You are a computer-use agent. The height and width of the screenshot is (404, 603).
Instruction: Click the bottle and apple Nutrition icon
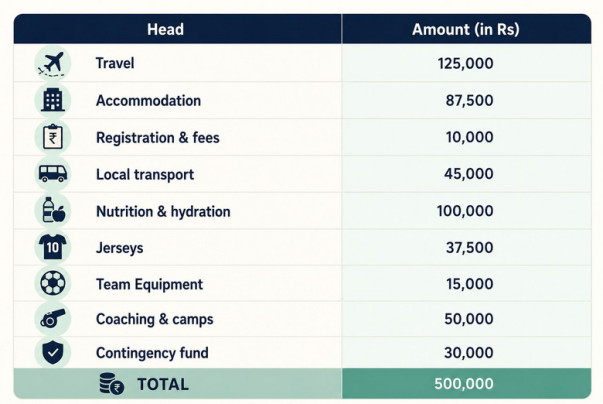[53, 210]
